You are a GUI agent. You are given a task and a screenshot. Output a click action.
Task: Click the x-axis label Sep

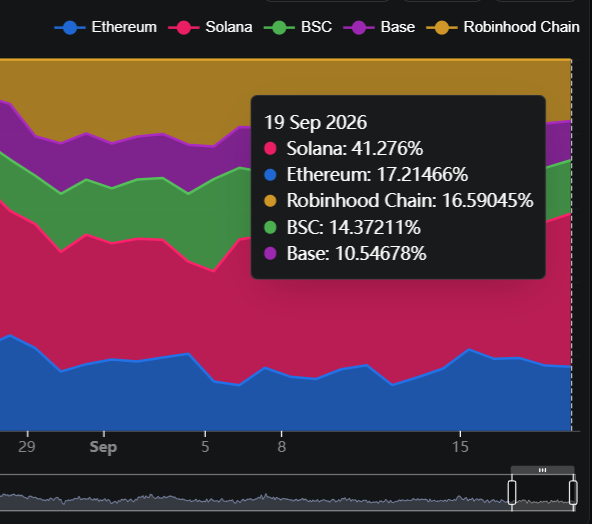coord(103,447)
